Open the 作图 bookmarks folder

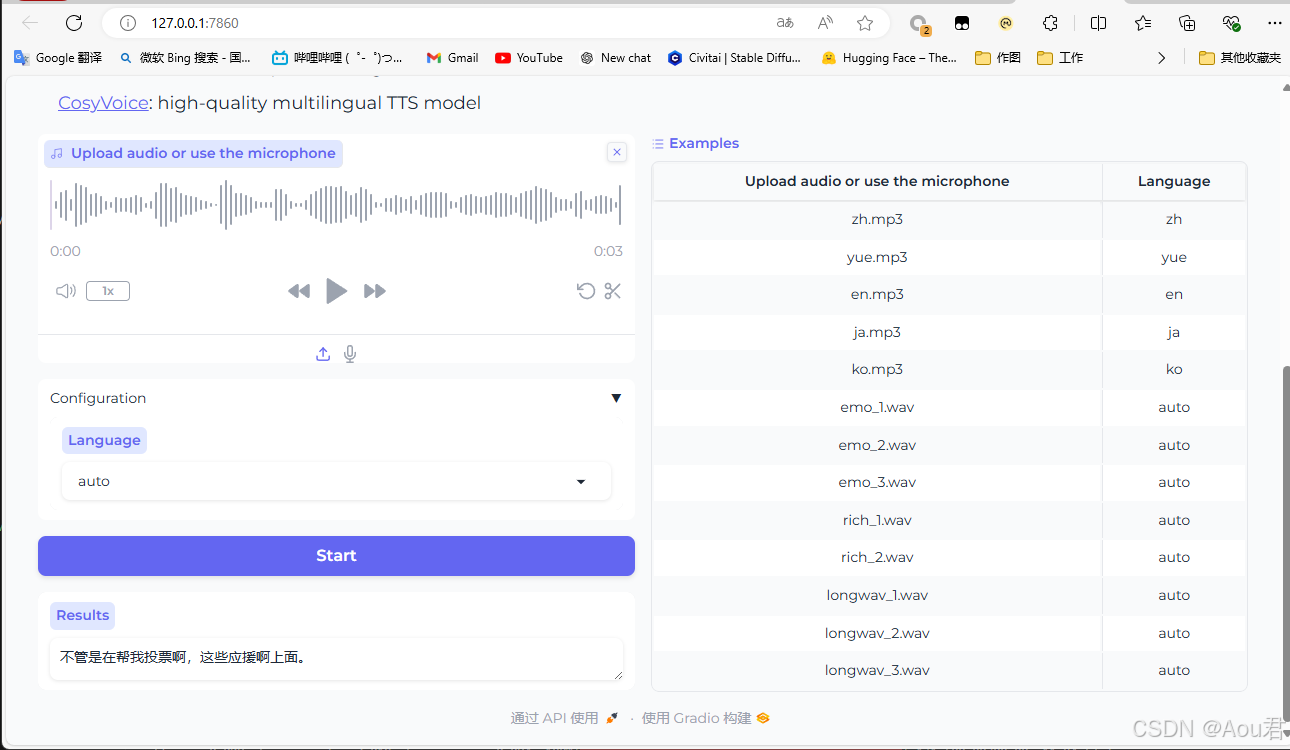(x=998, y=58)
